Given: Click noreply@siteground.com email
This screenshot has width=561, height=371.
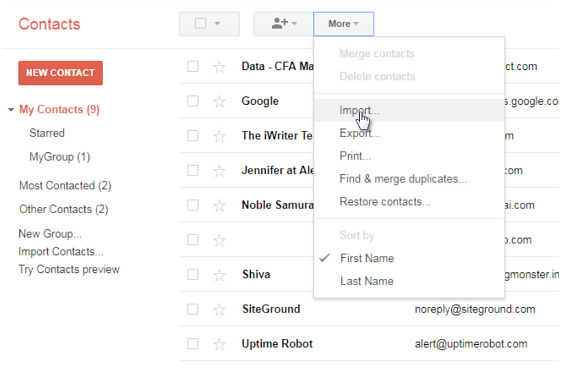Looking at the screenshot, I should pos(475,309).
